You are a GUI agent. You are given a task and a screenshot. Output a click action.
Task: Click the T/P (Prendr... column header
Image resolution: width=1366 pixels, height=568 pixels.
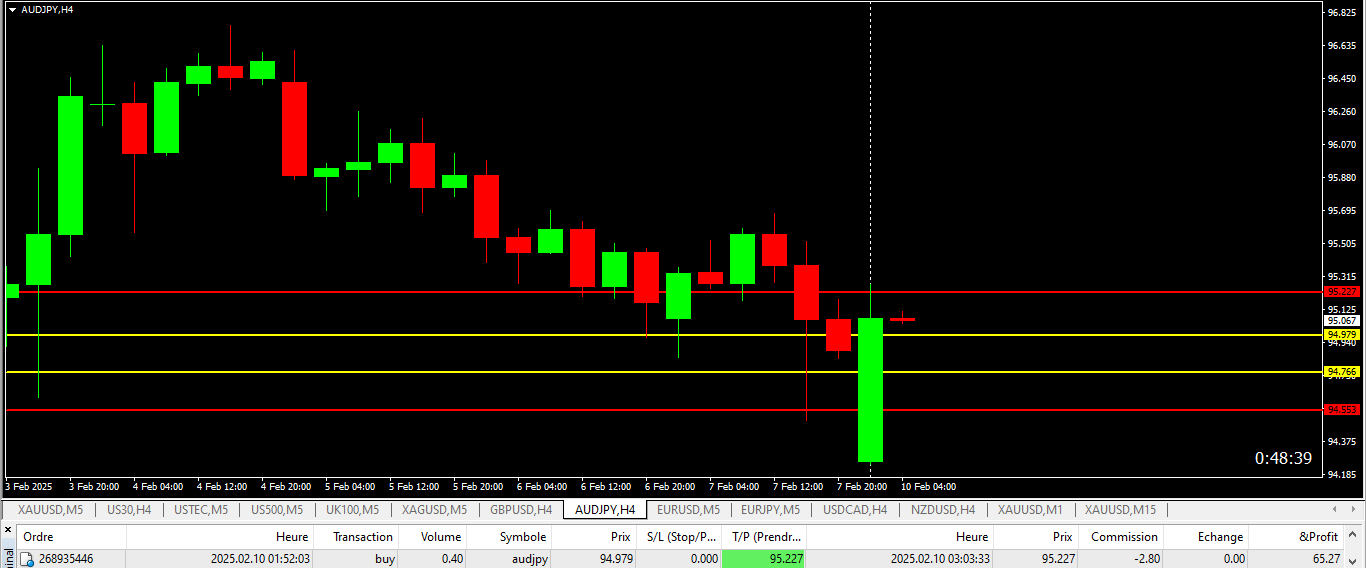coord(766,537)
